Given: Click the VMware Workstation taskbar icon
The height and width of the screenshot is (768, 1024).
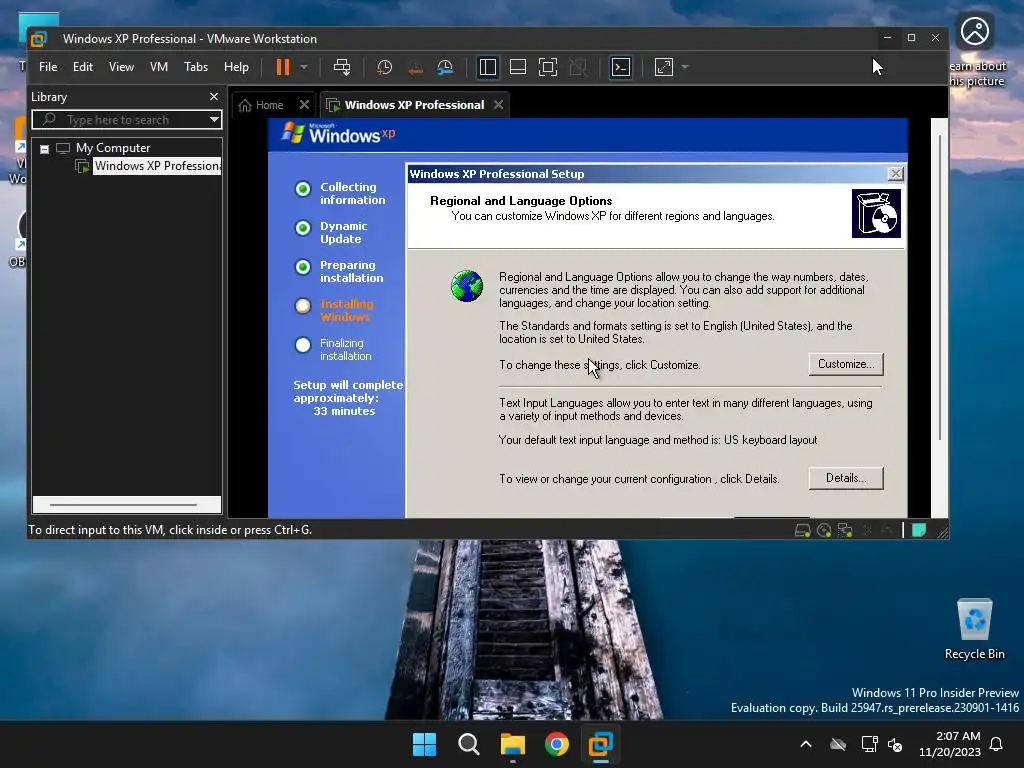Looking at the screenshot, I should point(600,744).
